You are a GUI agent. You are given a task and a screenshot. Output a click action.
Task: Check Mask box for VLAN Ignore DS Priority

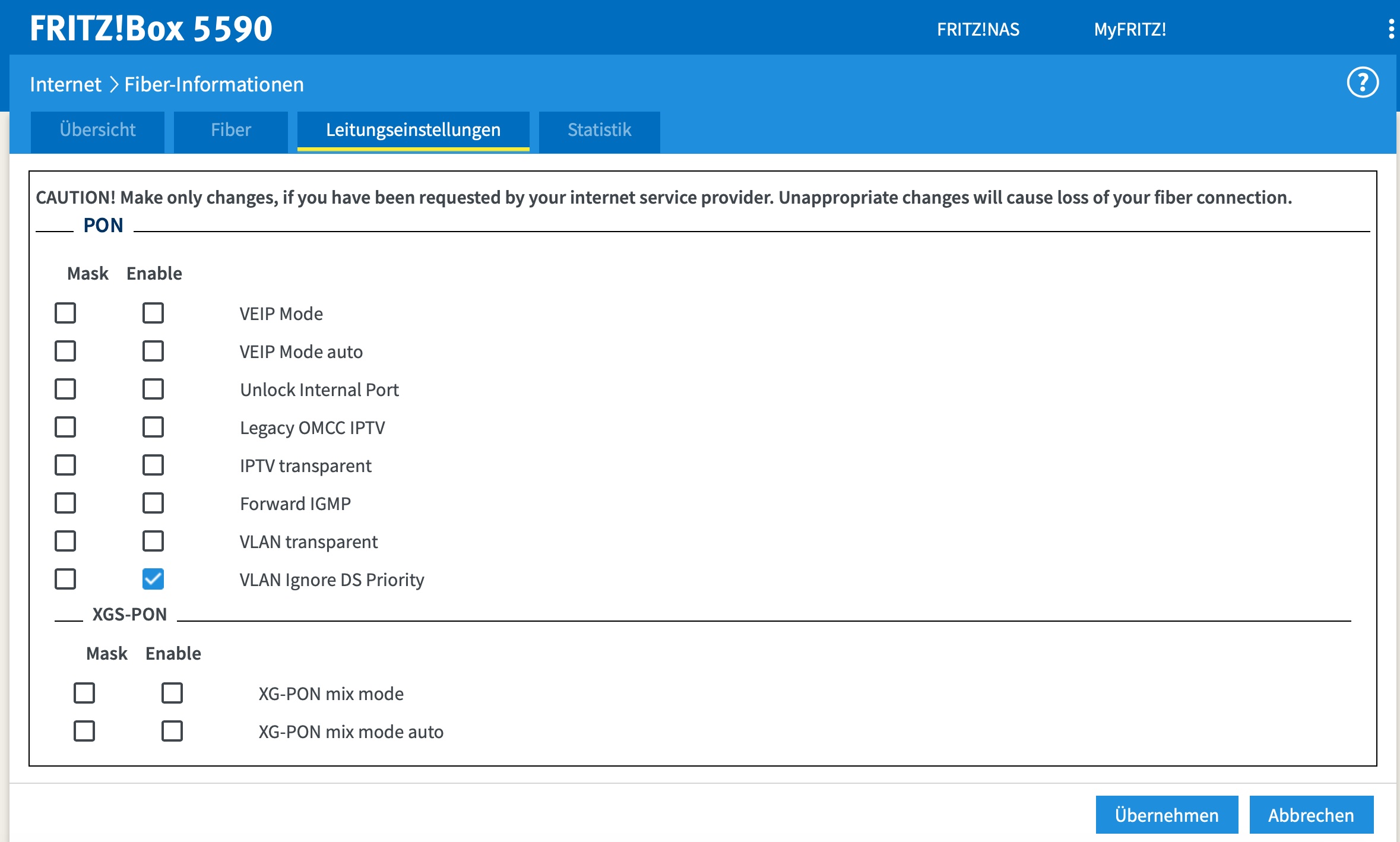(x=65, y=579)
